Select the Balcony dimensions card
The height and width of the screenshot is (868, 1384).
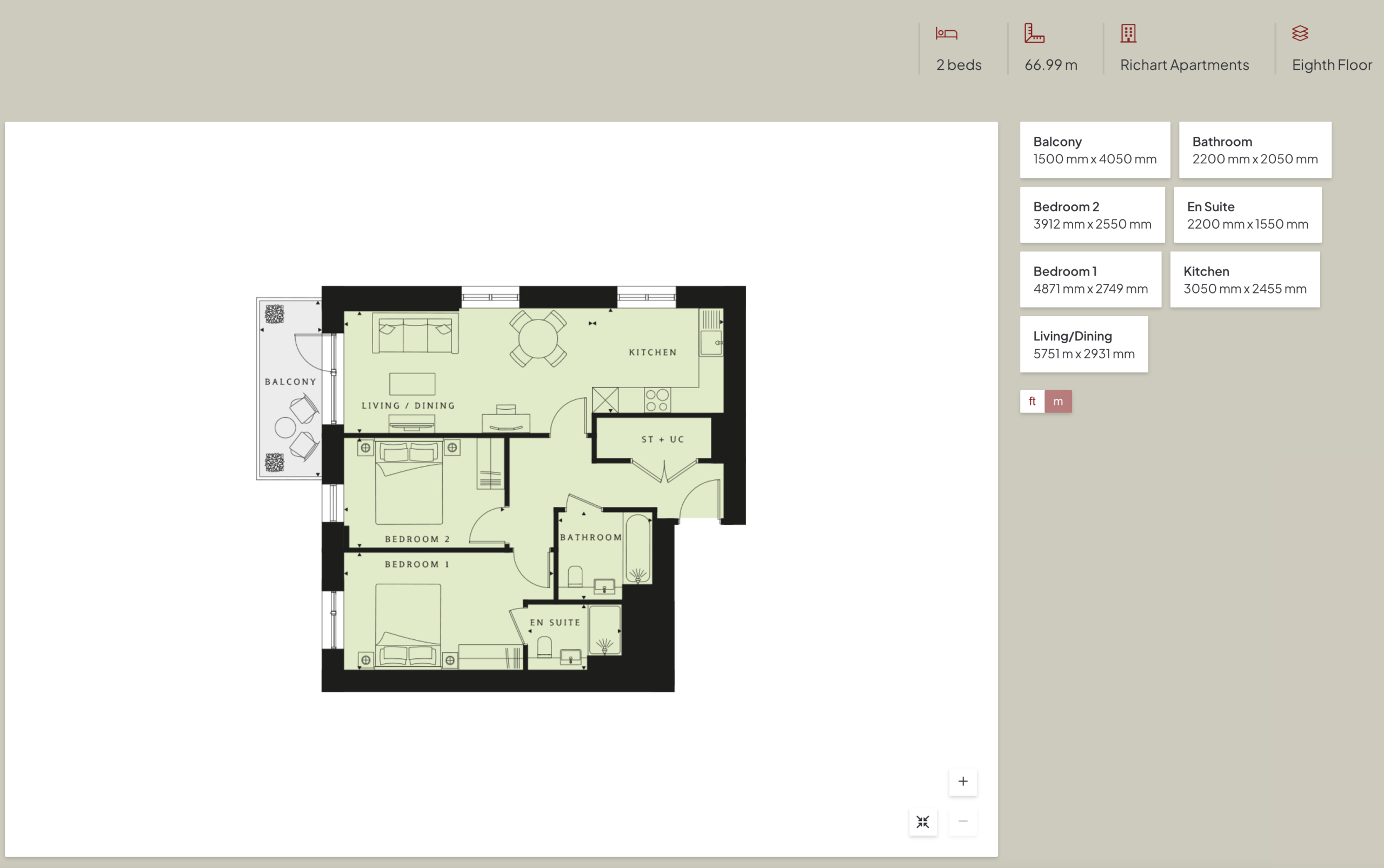[x=1095, y=150]
